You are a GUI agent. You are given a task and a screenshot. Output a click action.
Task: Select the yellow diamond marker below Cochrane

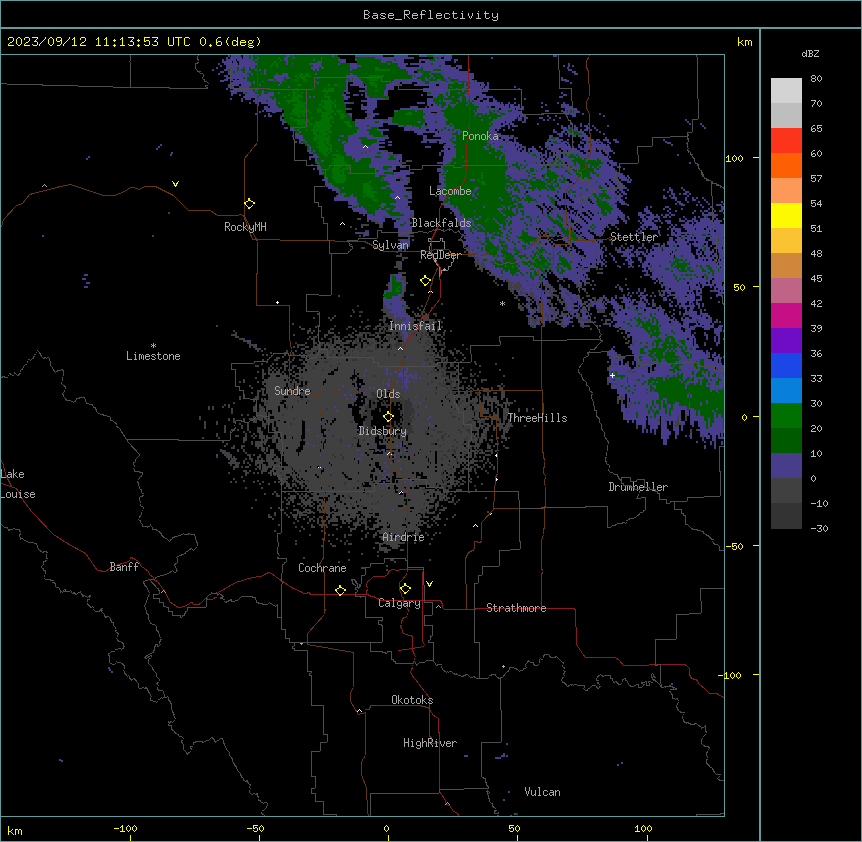pos(340,590)
